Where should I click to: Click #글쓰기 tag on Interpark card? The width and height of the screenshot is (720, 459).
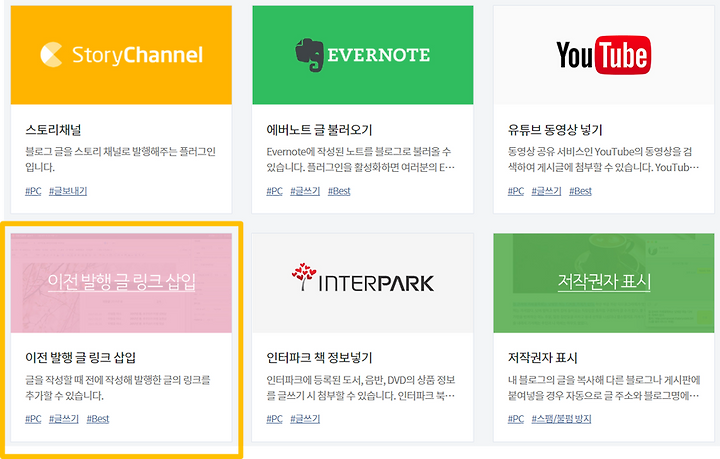305,419
